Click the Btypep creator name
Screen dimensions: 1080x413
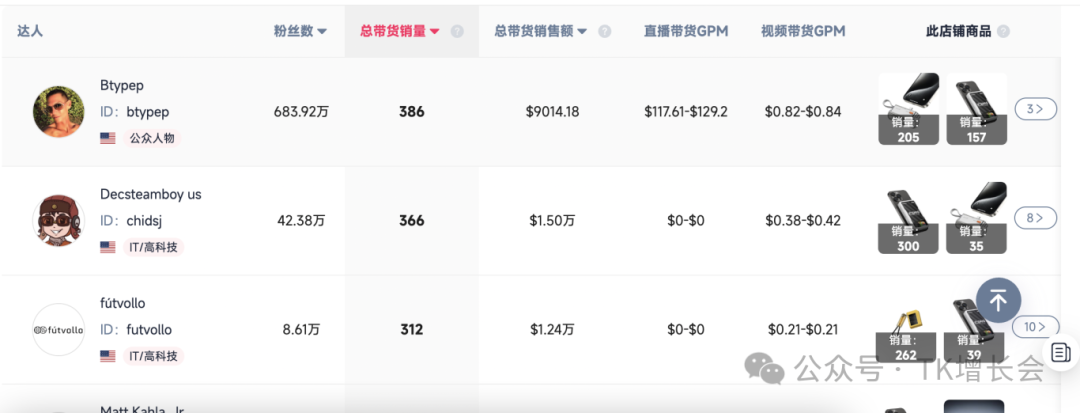122,86
